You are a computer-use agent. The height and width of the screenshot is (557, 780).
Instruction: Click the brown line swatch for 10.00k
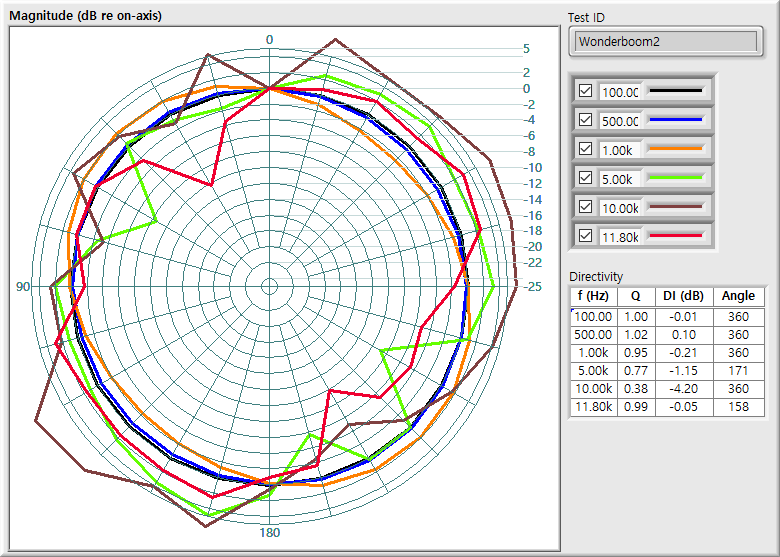pos(676,206)
